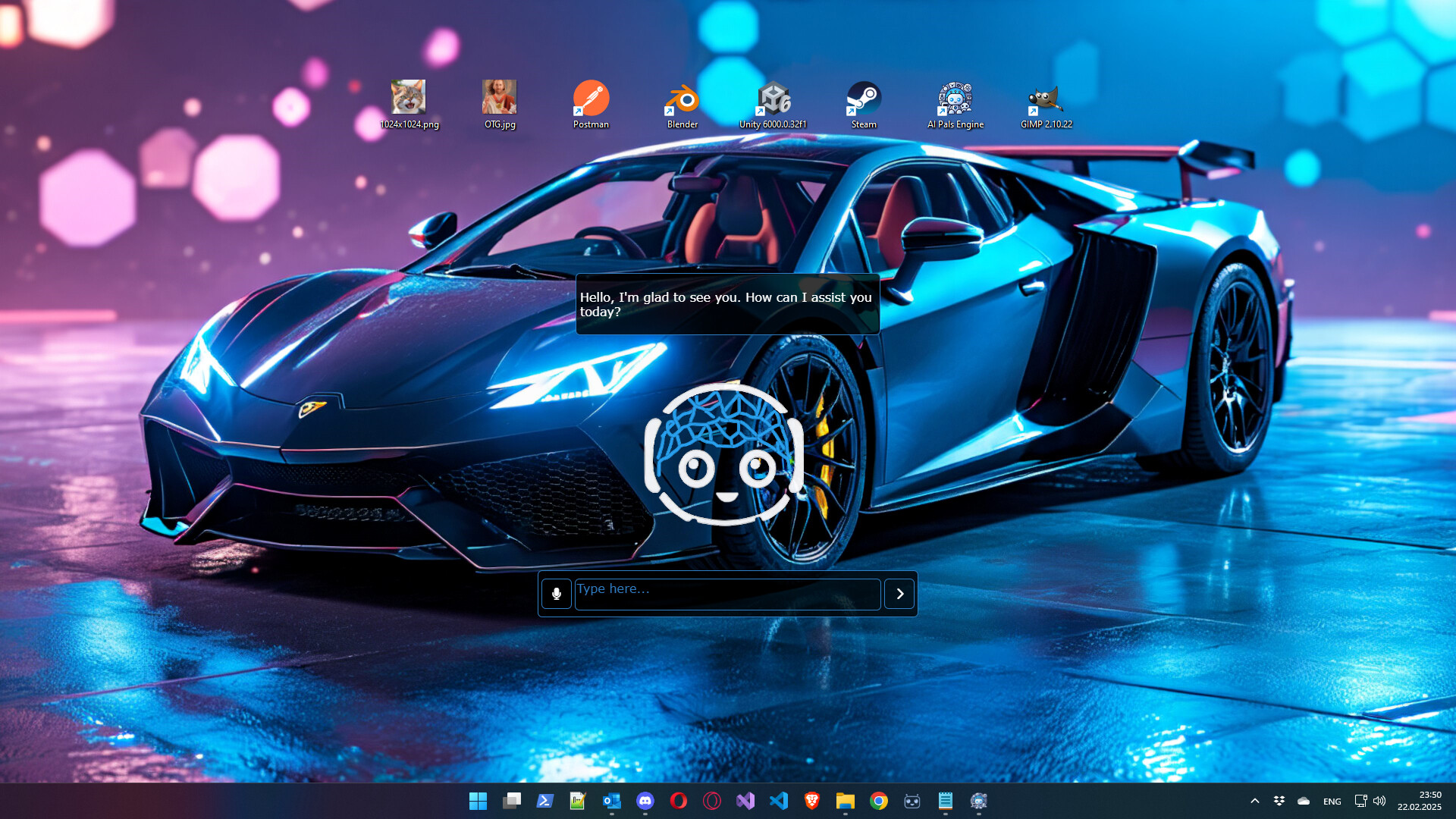
Task: Expand the hidden system tray icons chevron
Action: coord(1254,801)
